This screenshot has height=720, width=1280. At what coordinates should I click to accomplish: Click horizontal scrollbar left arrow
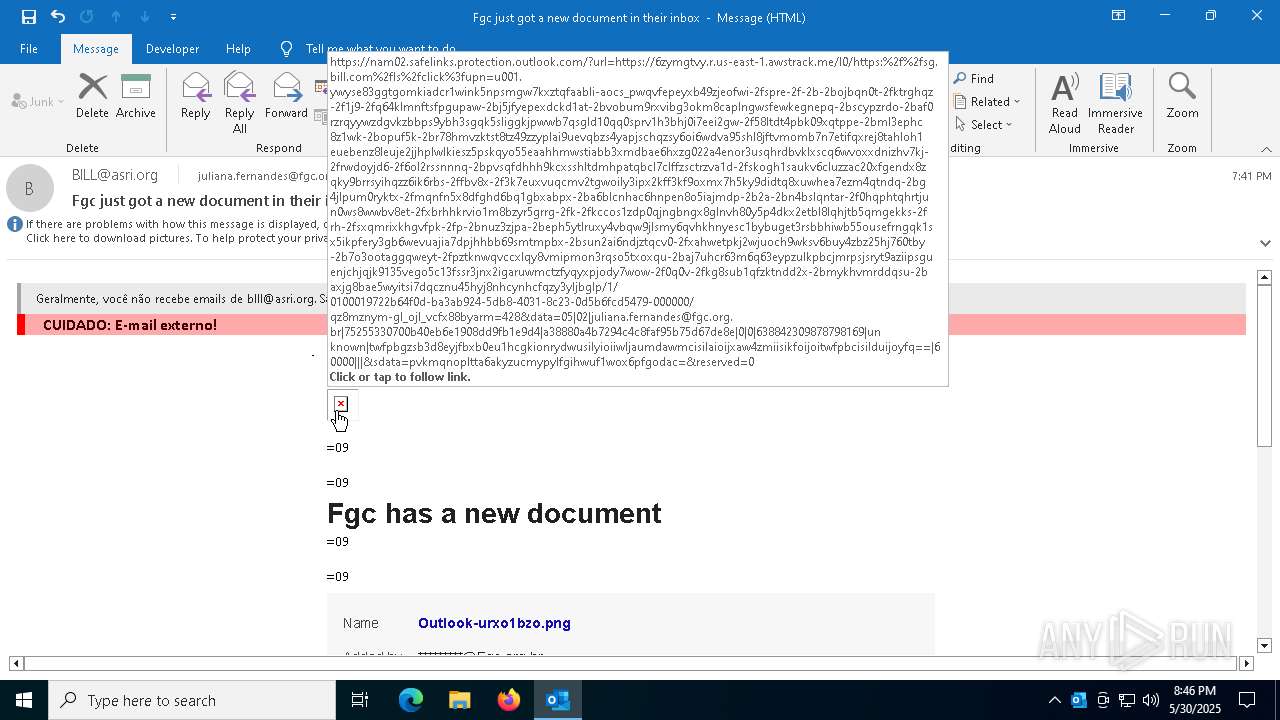(16, 663)
